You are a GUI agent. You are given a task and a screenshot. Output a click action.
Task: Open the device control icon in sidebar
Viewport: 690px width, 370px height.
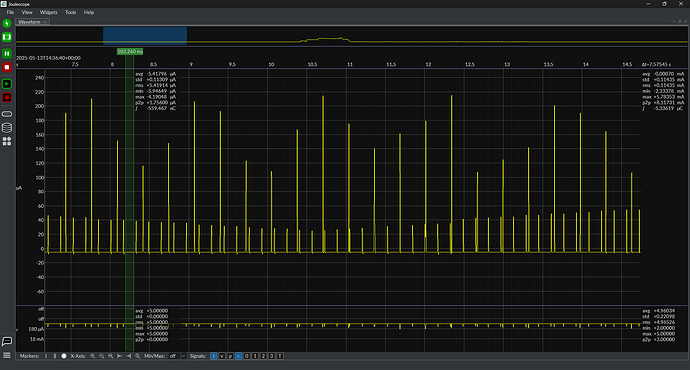pos(7,114)
